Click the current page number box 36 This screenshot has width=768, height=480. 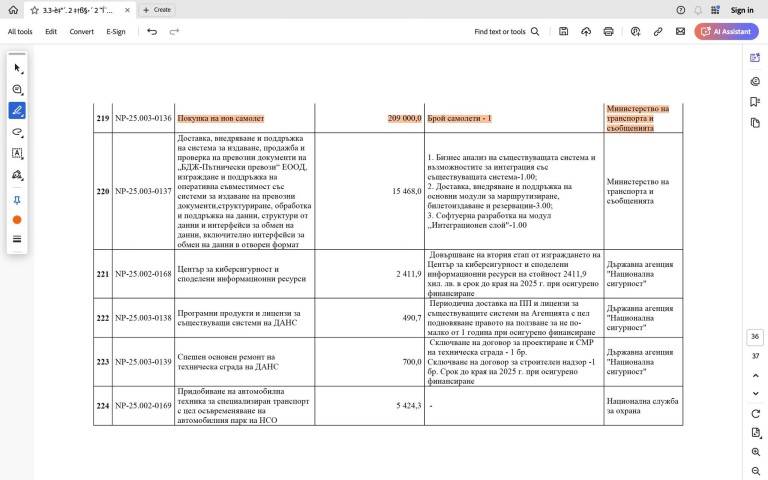pyautogui.click(x=755, y=337)
